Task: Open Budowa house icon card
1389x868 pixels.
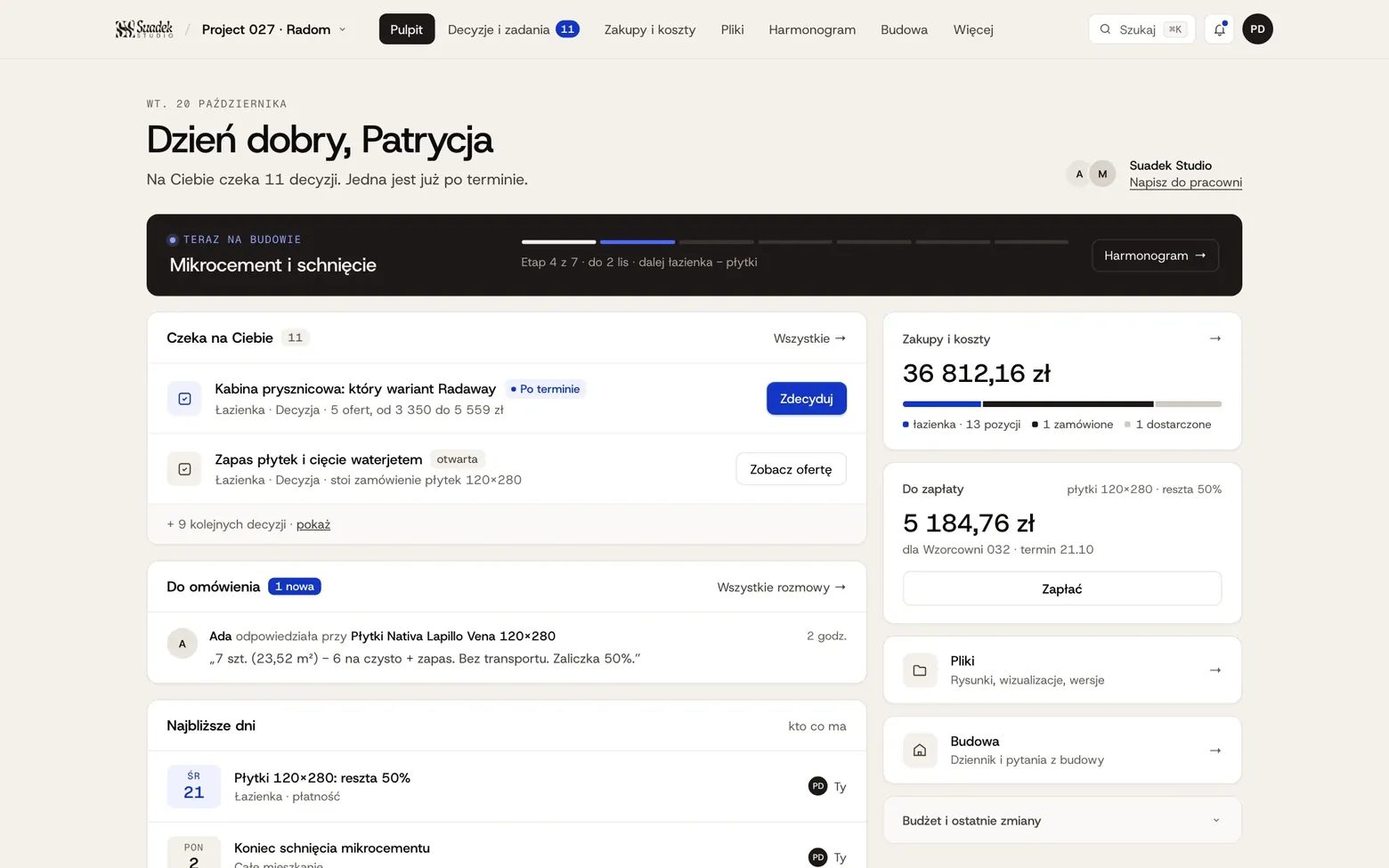Action: (x=920, y=750)
